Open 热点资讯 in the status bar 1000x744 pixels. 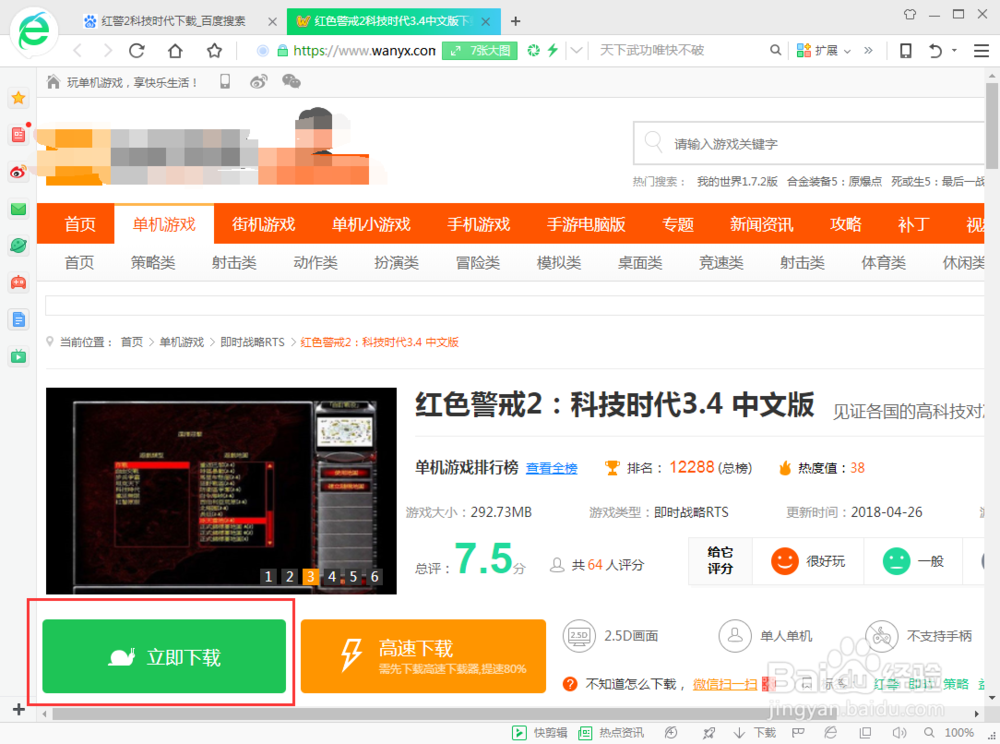pyautogui.click(x=611, y=733)
